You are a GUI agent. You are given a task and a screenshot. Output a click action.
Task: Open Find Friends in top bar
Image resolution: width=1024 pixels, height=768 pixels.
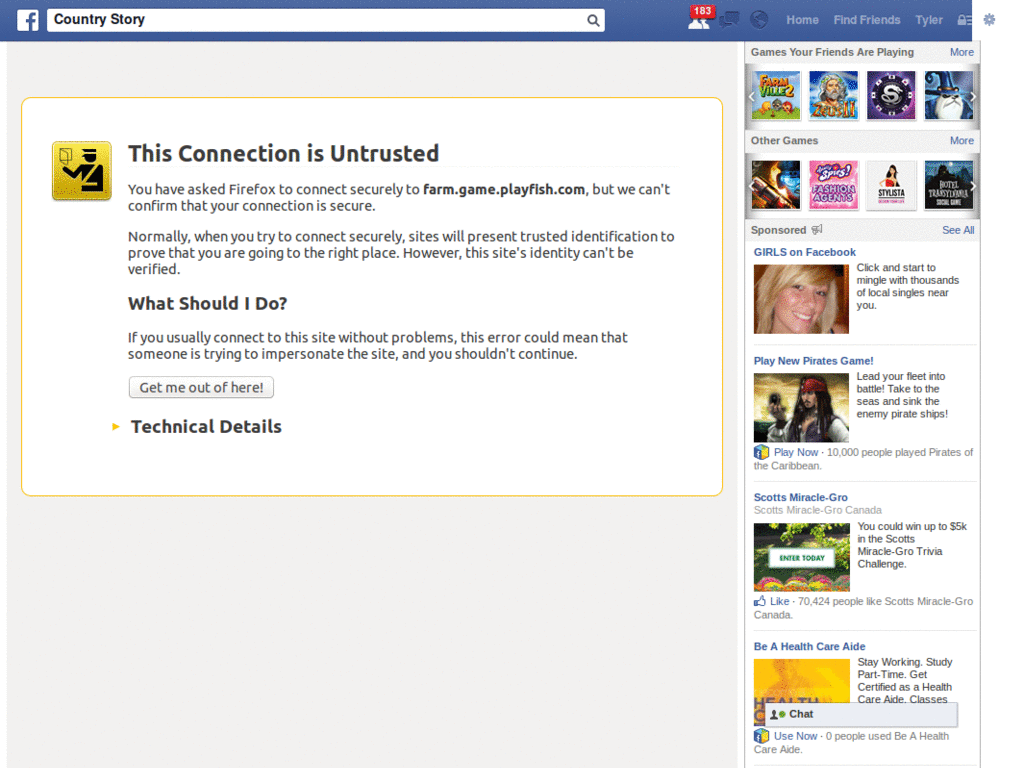[867, 20]
